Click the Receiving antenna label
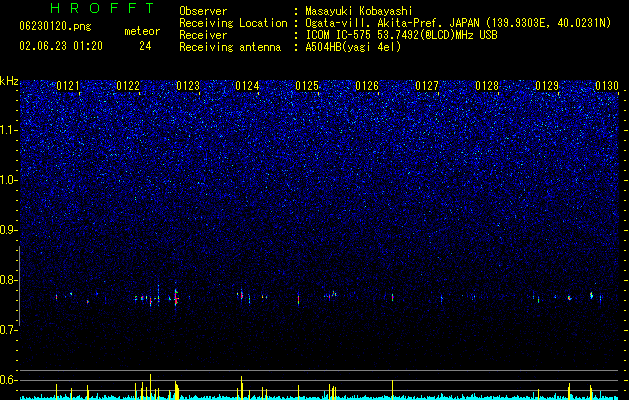The width and height of the screenshot is (629, 400). 230,47
